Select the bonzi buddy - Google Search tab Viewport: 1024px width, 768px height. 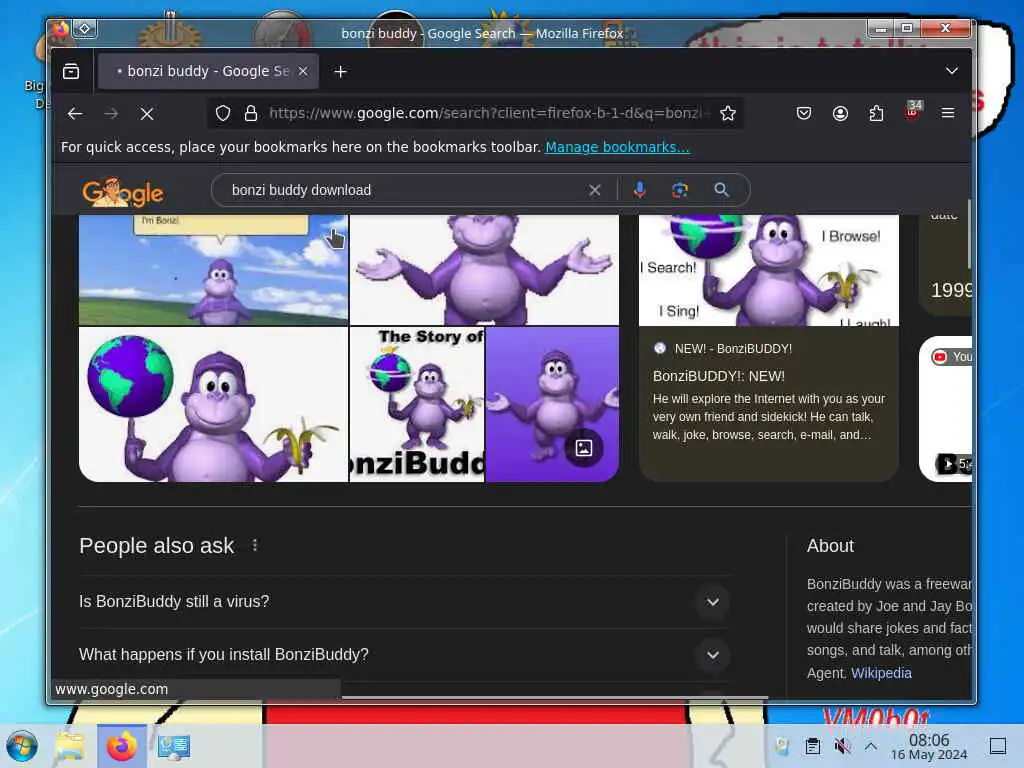click(208, 71)
